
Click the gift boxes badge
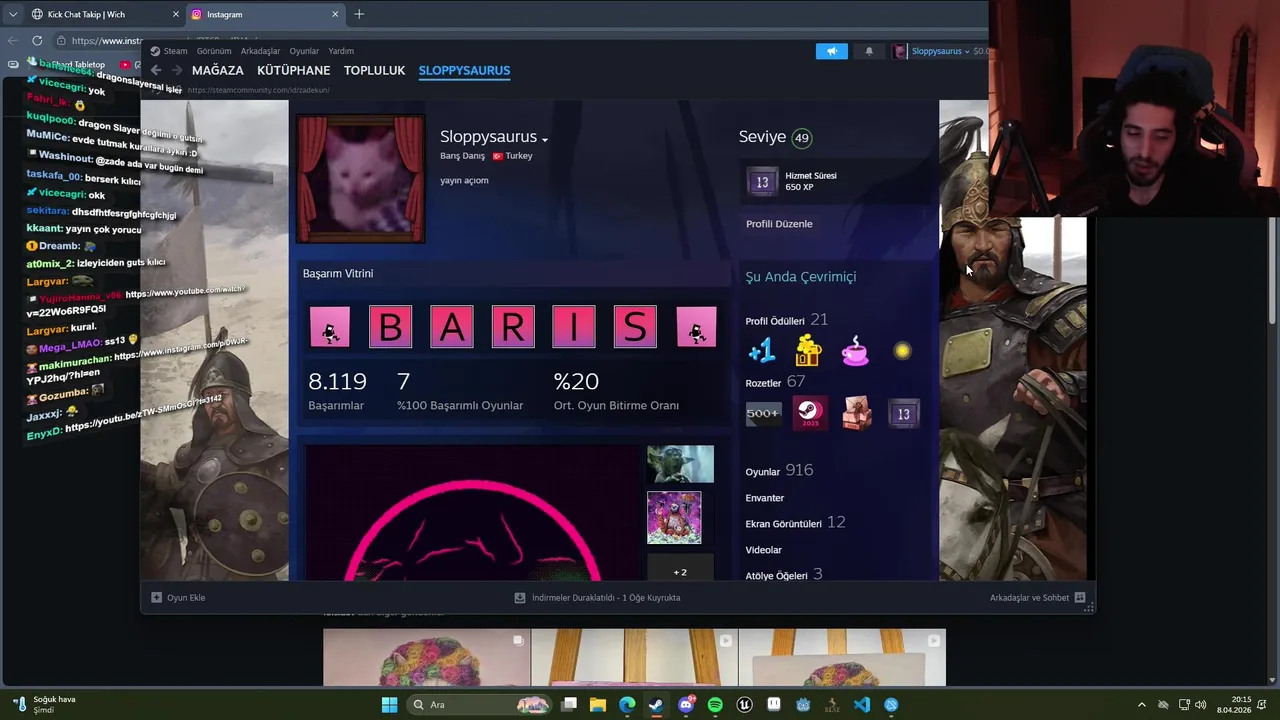point(857,413)
